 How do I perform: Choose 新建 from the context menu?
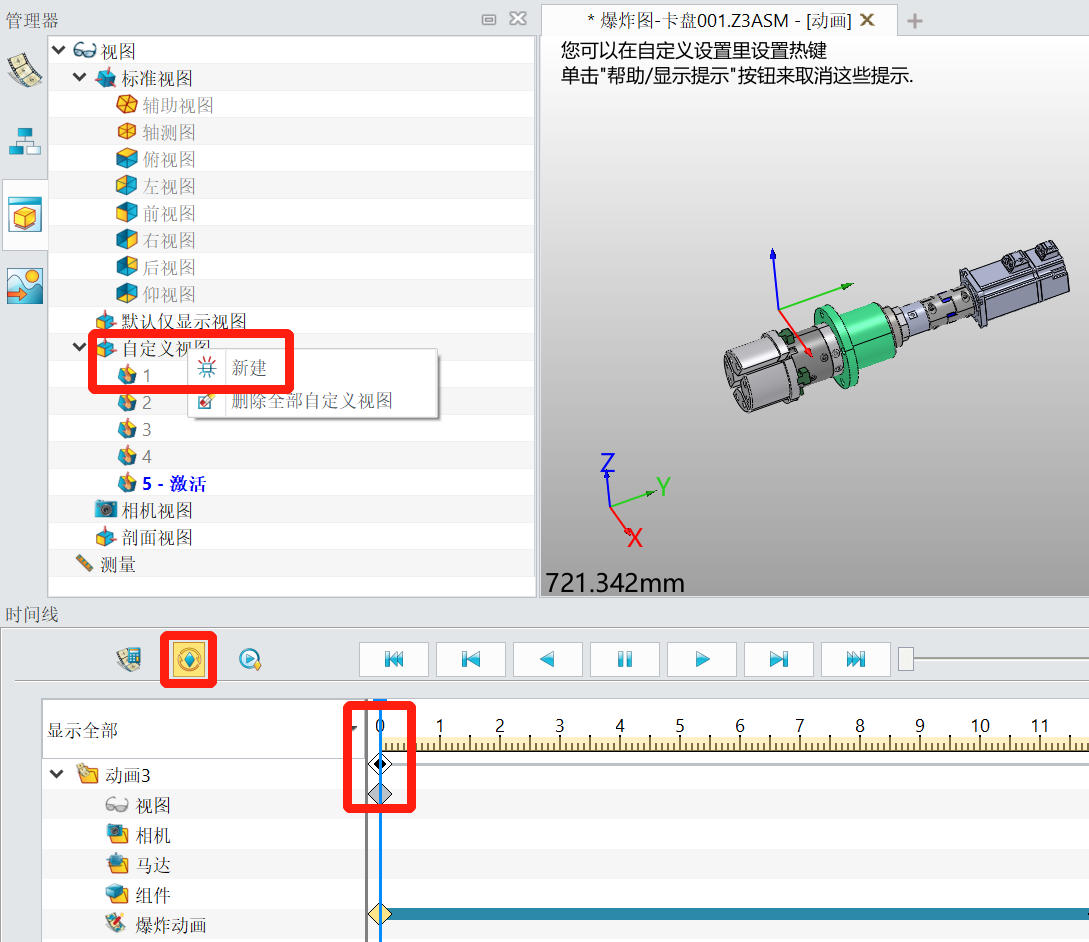click(249, 368)
